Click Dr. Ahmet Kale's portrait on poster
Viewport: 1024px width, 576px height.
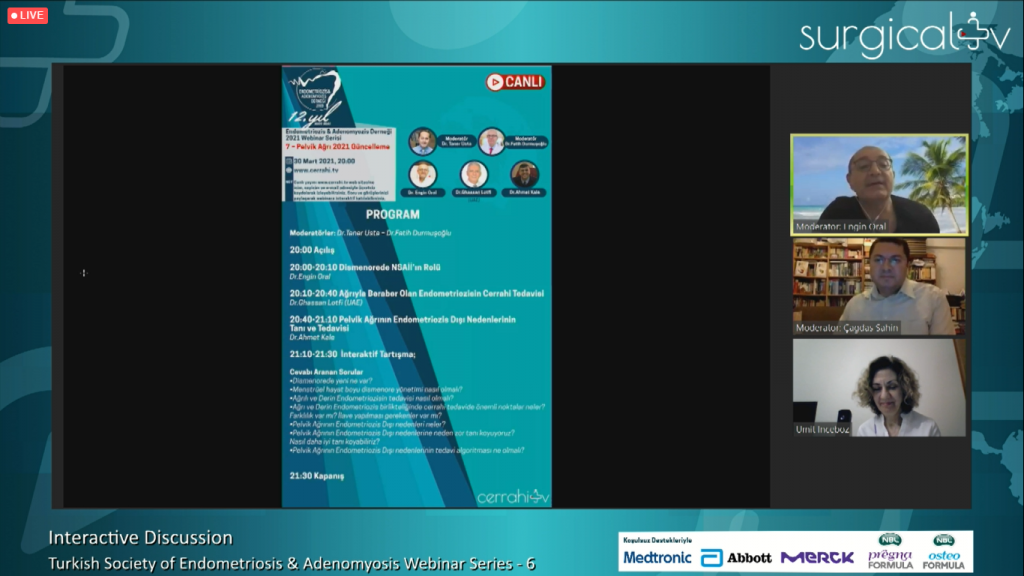point(524,174)
